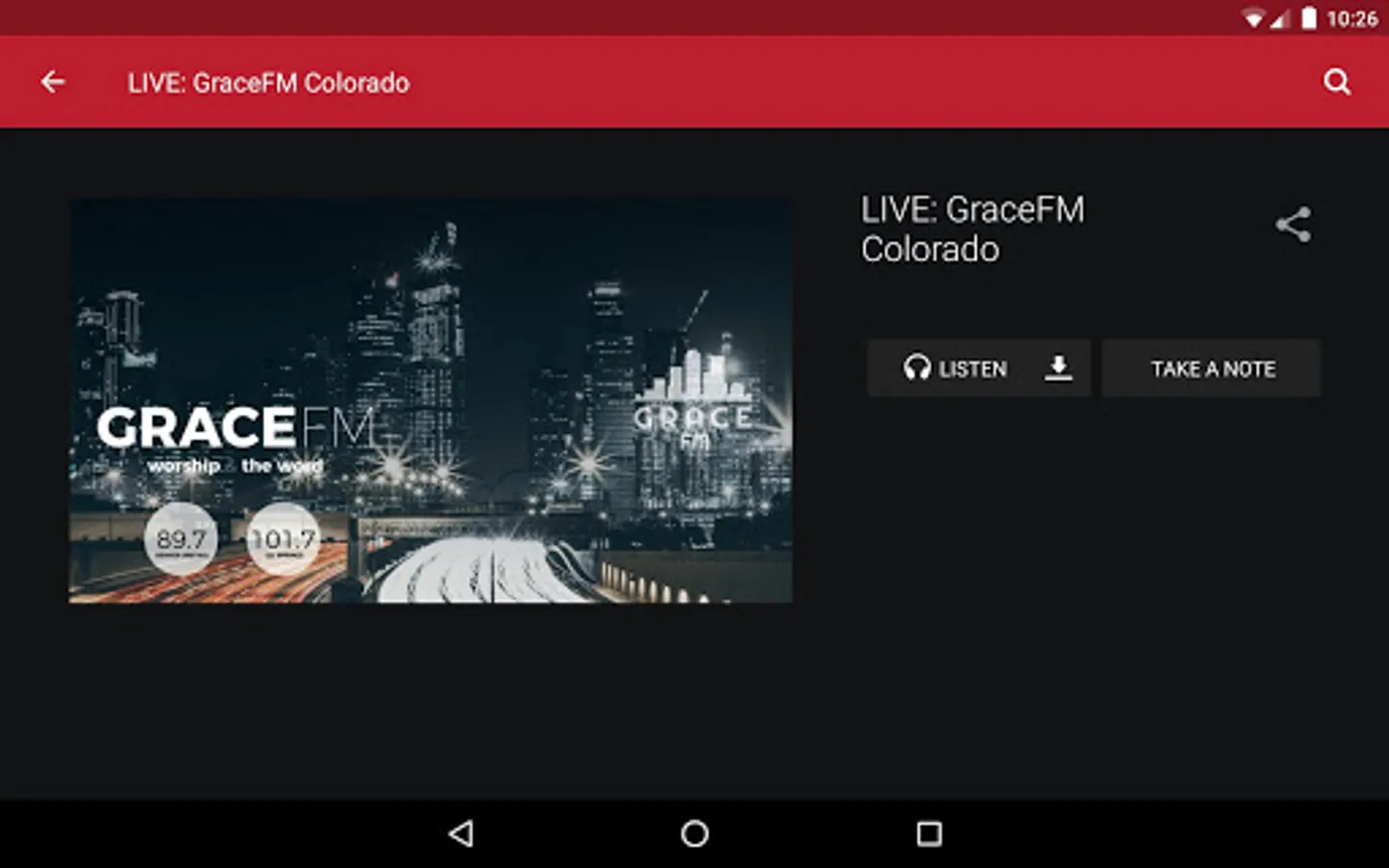This screenshot has height=868, width=1389.
Task: Tap the cellular signal indicator
Action: [1279, 18]
